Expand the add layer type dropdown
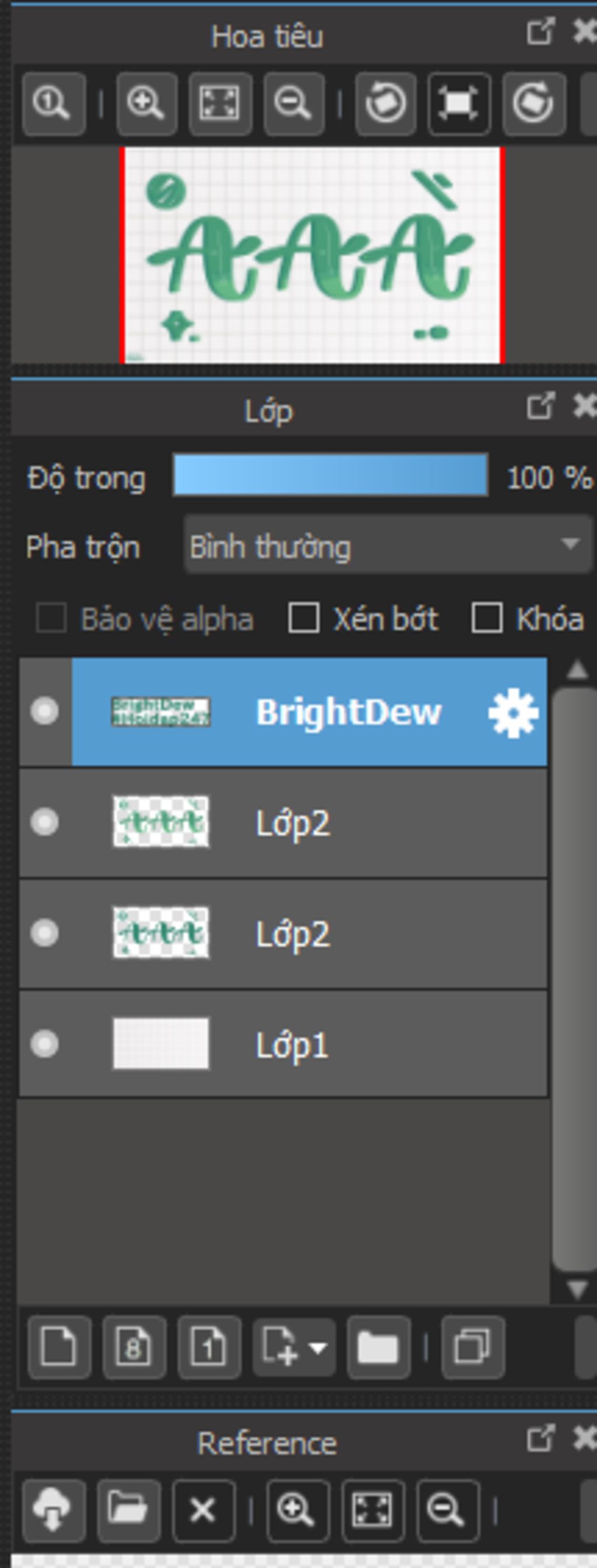The image size is (597, 1568). [294, 1347]
